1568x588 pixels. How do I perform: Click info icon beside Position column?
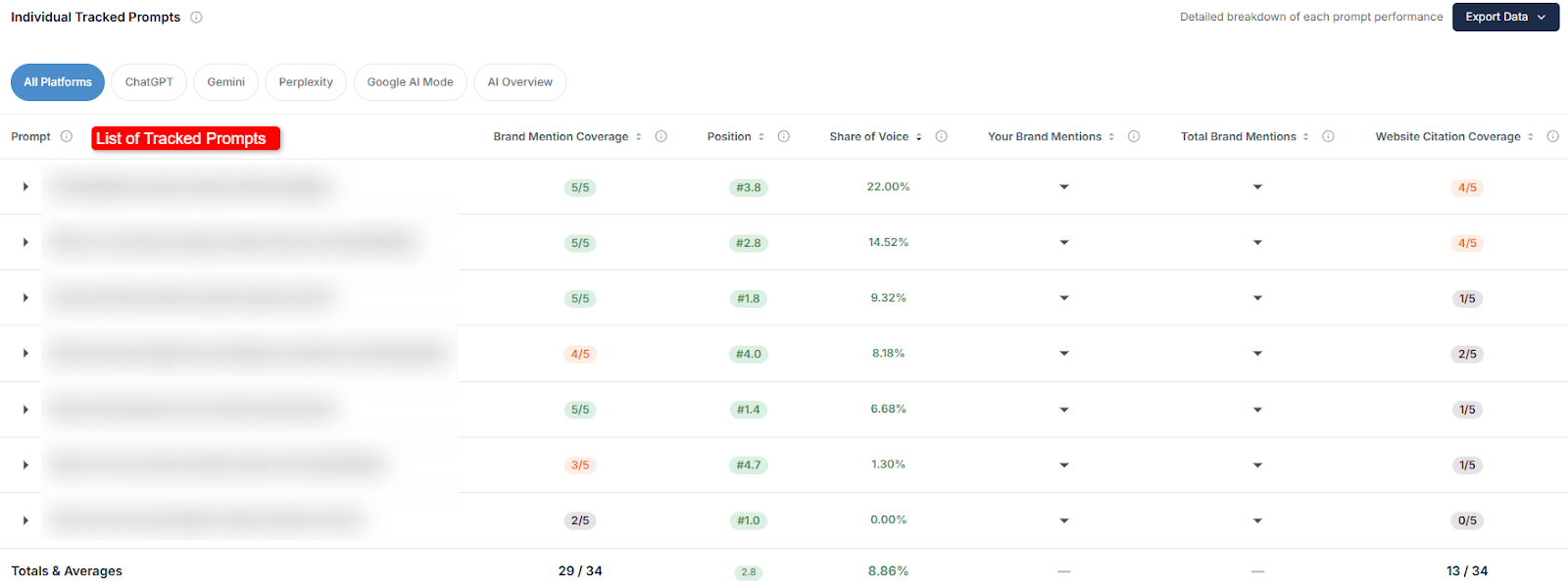click(783, 136)
